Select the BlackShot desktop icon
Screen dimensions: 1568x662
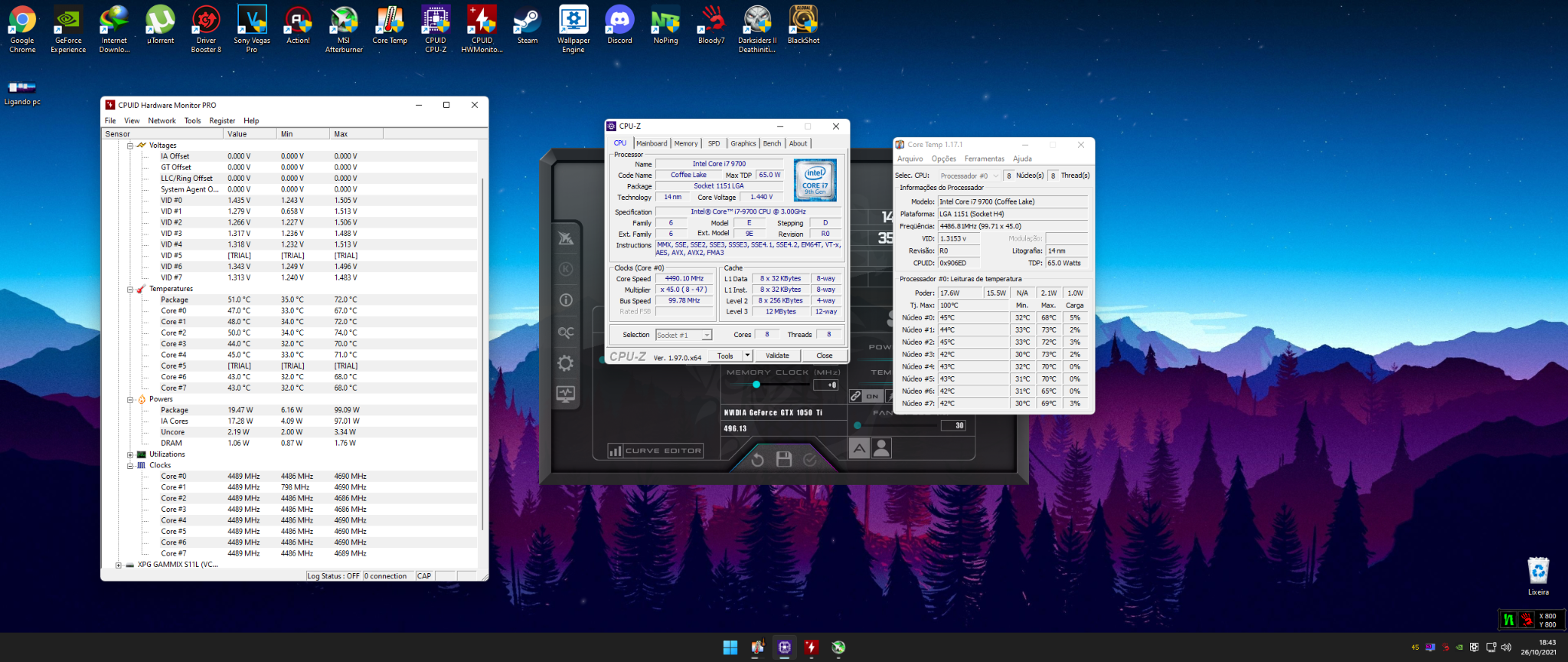coord(803,25)
